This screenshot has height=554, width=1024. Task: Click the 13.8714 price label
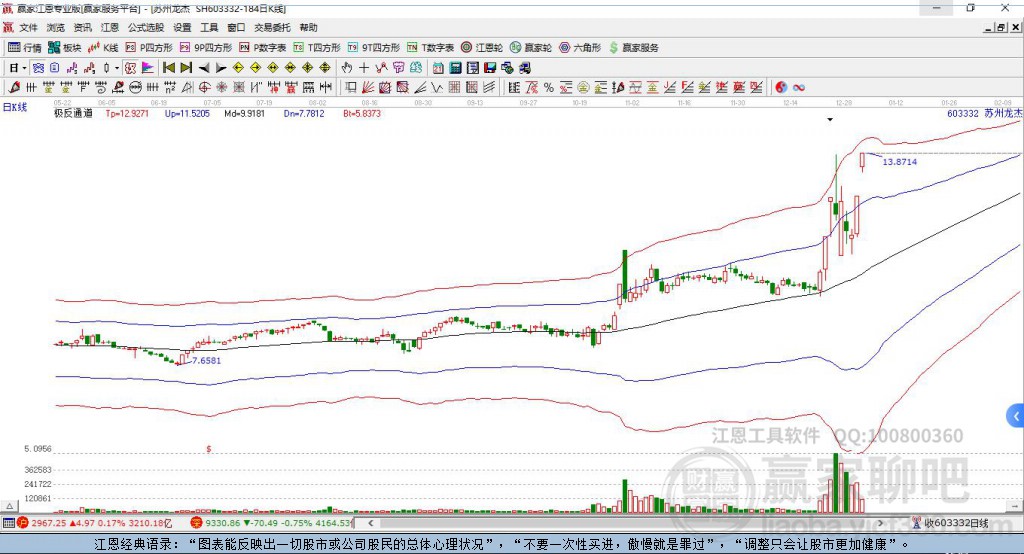point(900,161)
